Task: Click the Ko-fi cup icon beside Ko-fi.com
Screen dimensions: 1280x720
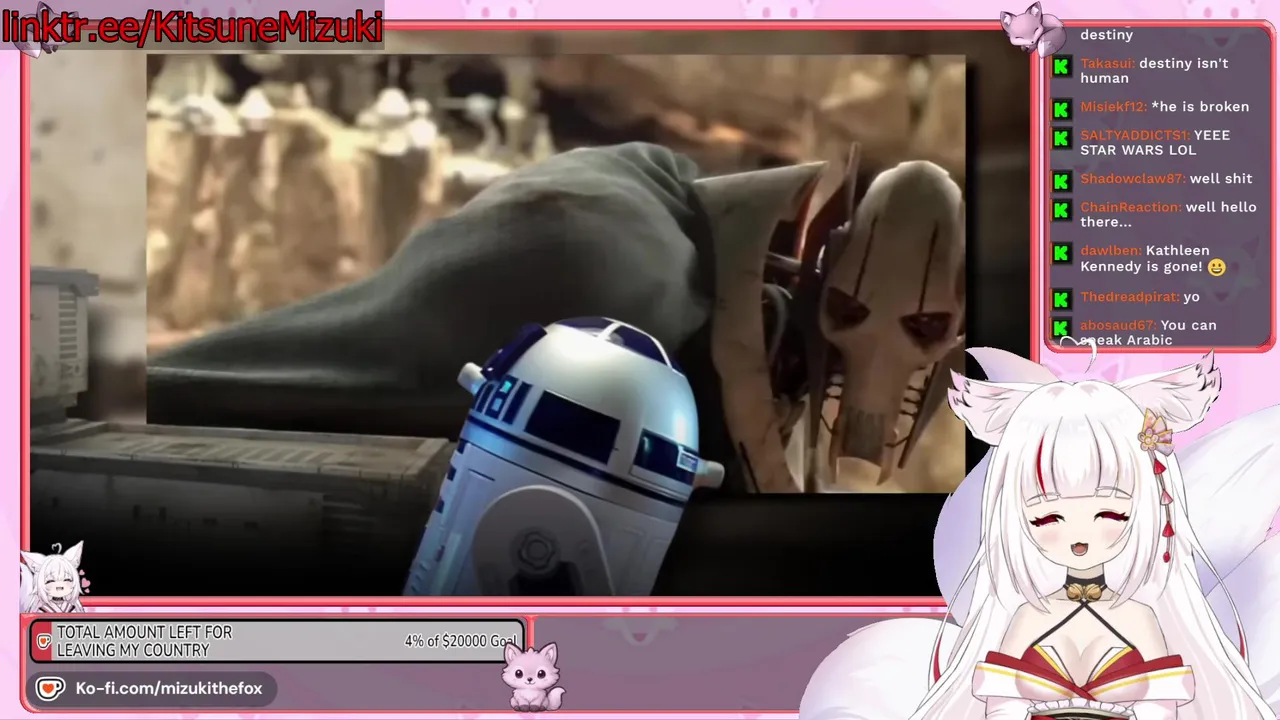Action: click(50, 688)
